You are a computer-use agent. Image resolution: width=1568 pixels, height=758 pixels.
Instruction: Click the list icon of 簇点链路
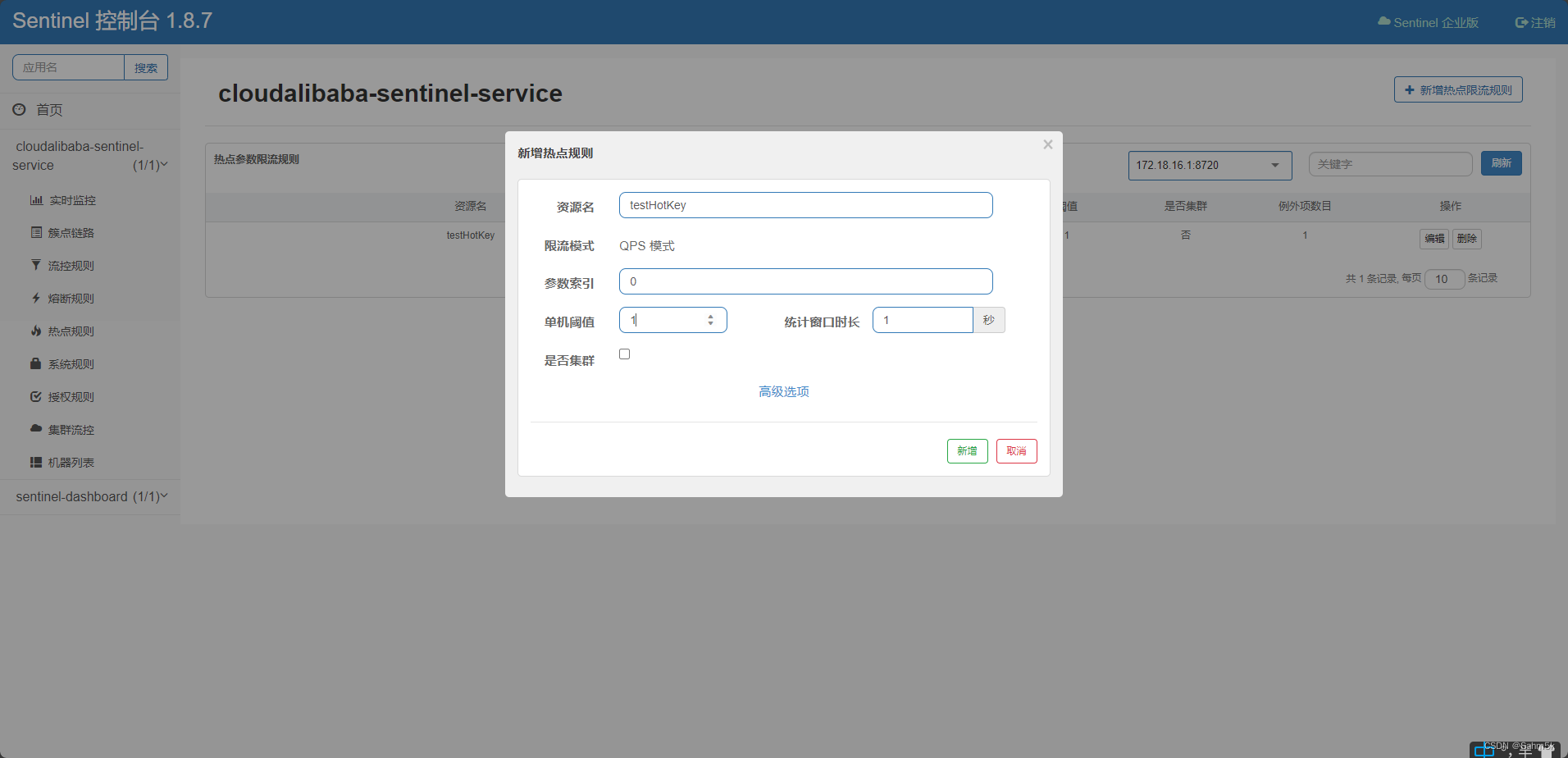click(36, 233)
